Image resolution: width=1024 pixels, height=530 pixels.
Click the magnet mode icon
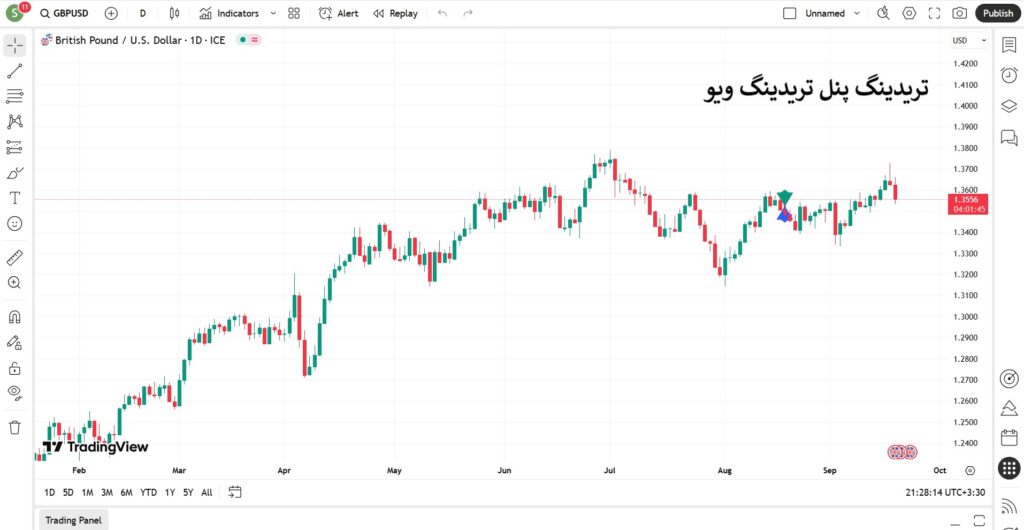click(x=15, y=317)
